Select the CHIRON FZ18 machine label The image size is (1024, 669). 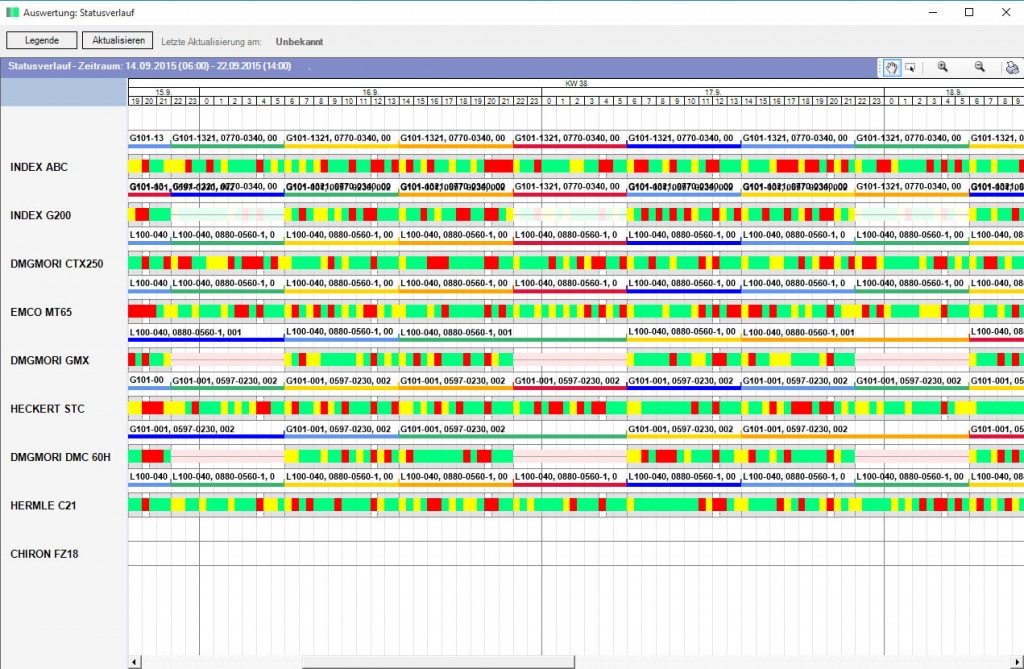[x=44, y=553]
